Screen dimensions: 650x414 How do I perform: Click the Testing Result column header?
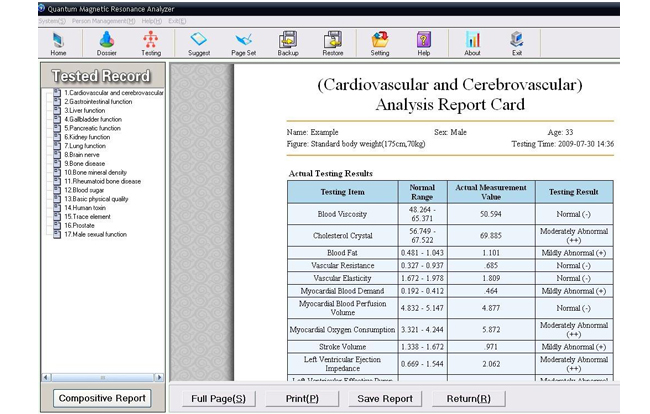pyautogui.click(x=574, y=192)
